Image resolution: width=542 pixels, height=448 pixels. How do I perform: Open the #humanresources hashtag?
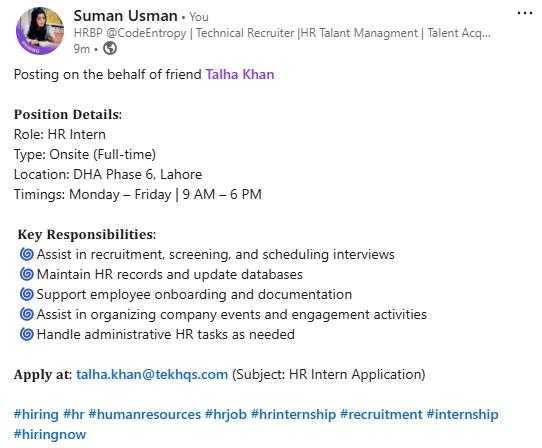coord(144,414)
